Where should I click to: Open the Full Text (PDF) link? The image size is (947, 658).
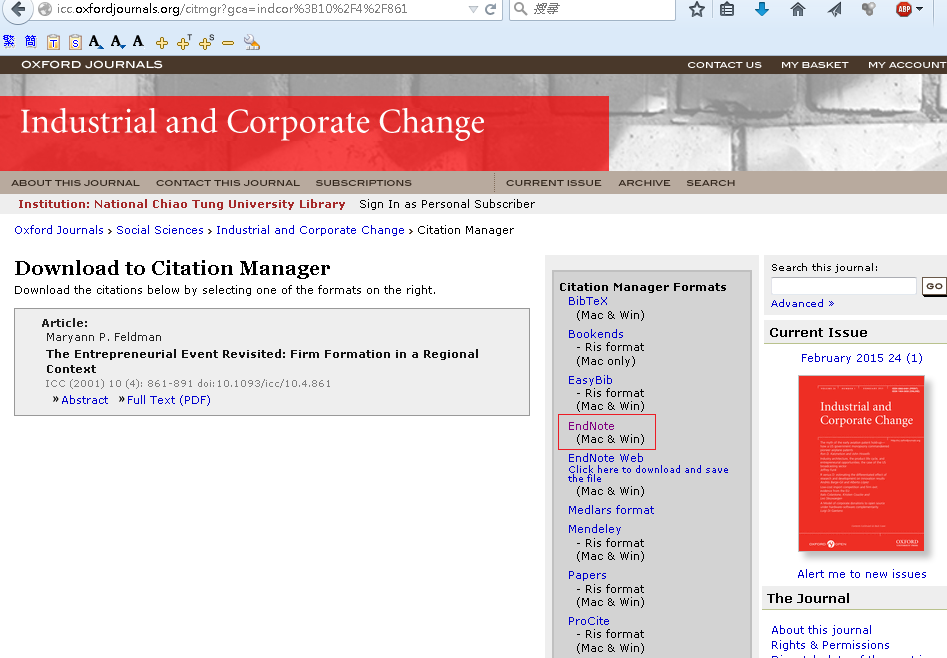[x=169, y=400]
